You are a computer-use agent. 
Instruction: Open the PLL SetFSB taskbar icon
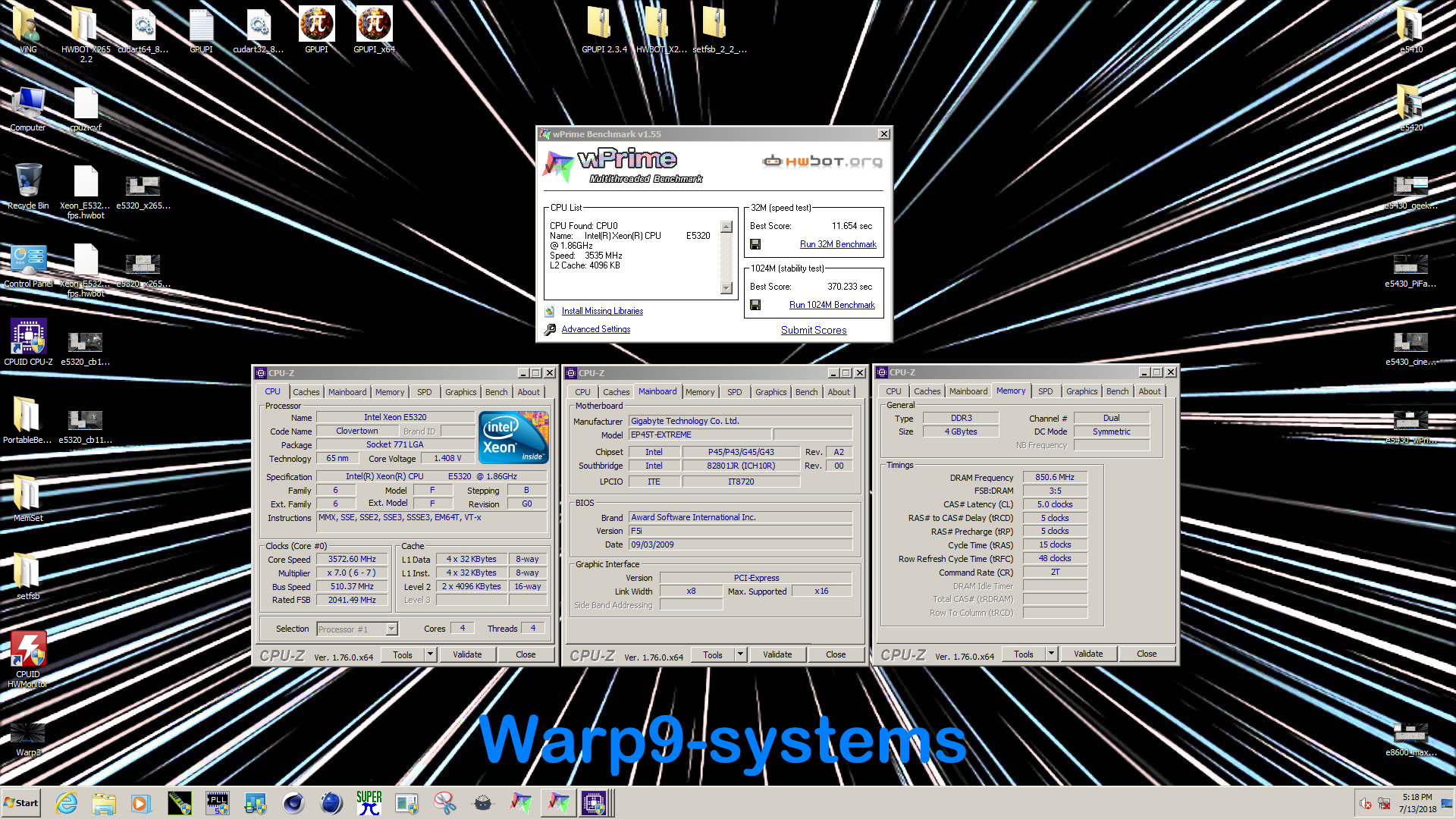coord(218,802)
